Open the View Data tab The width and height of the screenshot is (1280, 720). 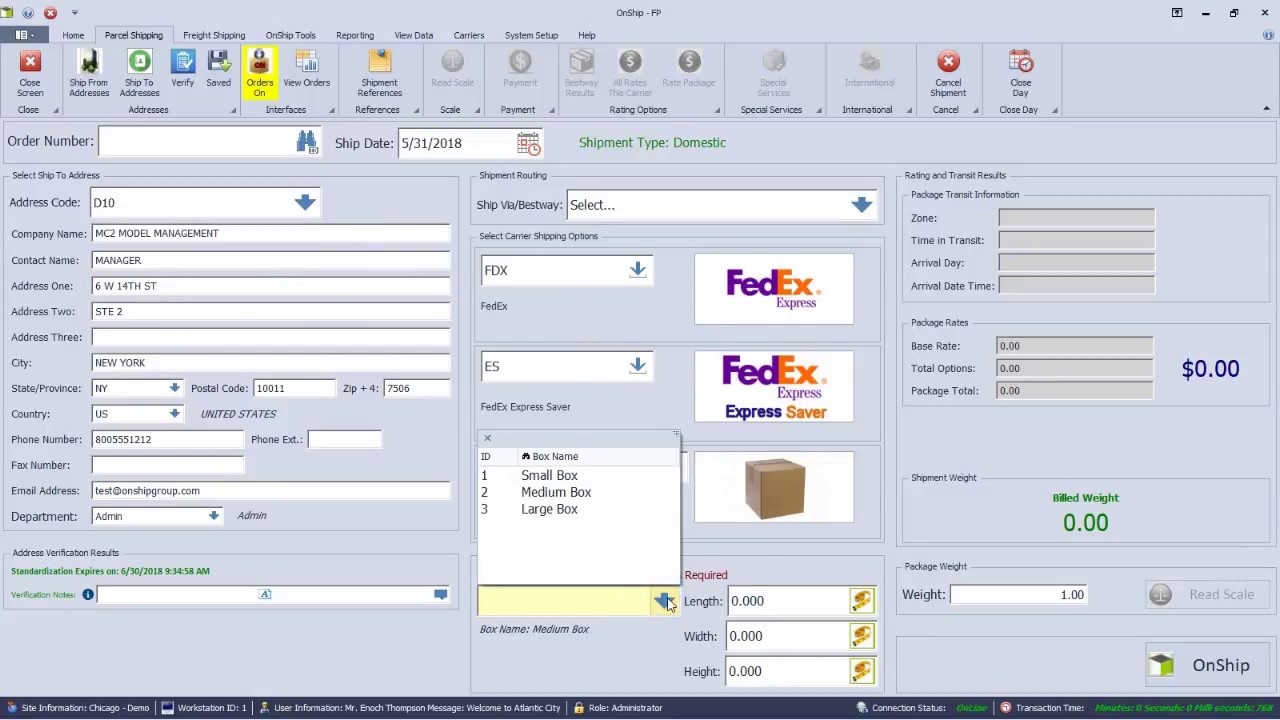pyautogui.click(x=414, y=35)
